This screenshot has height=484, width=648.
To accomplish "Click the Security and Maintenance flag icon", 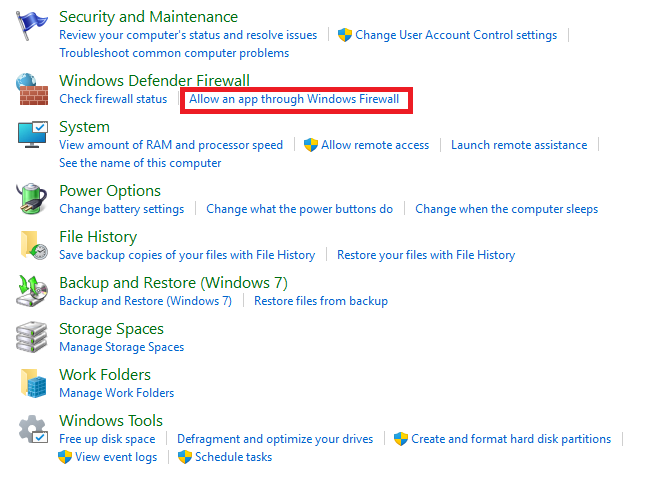I will (x=32, y=28).
